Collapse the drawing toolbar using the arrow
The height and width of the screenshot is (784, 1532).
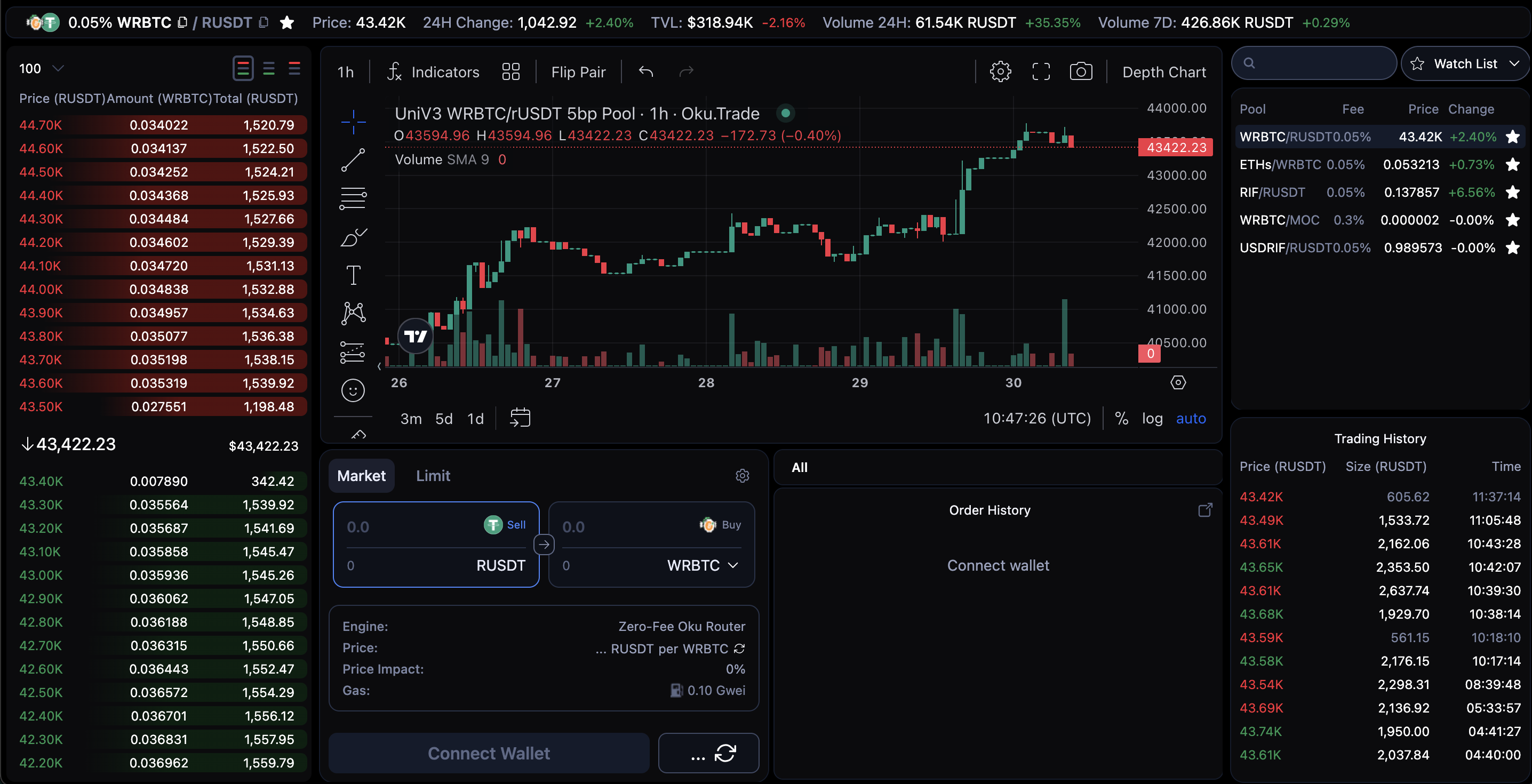379,366
